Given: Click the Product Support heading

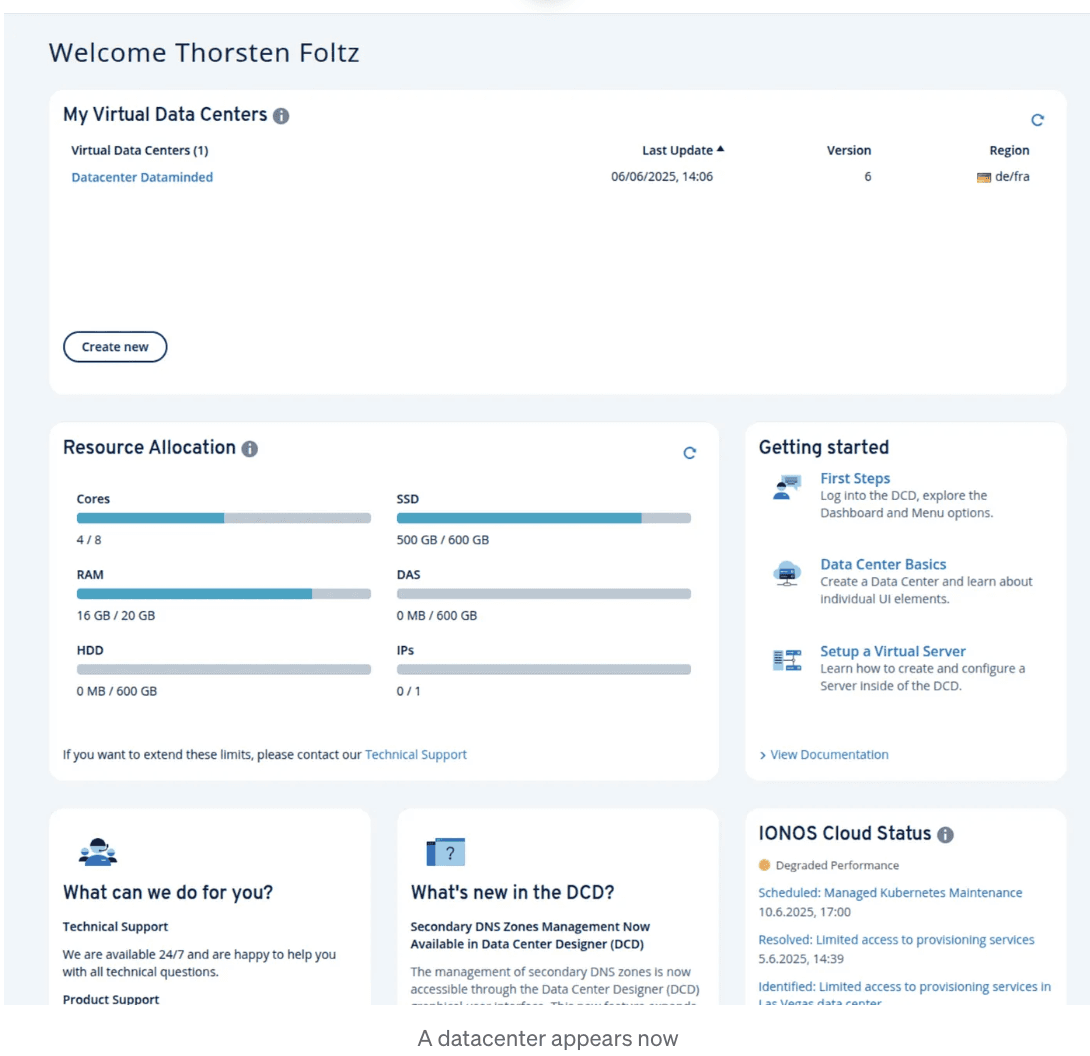Looking at the screenshot, I should click(x=111, y=999).
